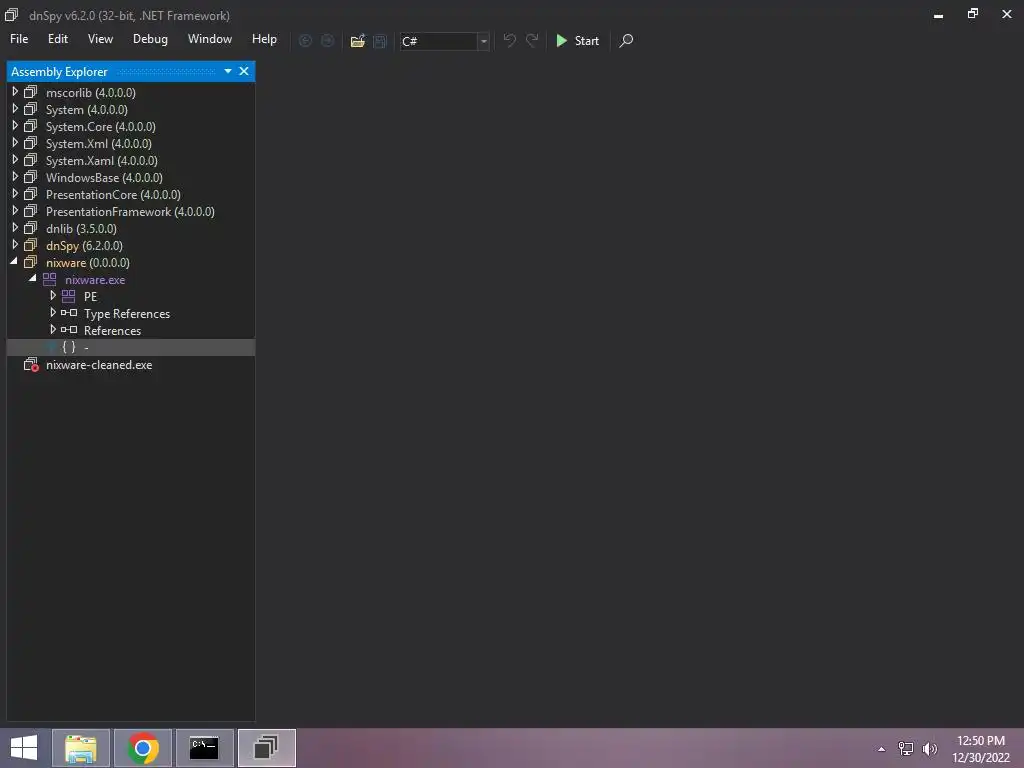Click the PE node icon
1024x768 pixels.
[x=69, y=296]
